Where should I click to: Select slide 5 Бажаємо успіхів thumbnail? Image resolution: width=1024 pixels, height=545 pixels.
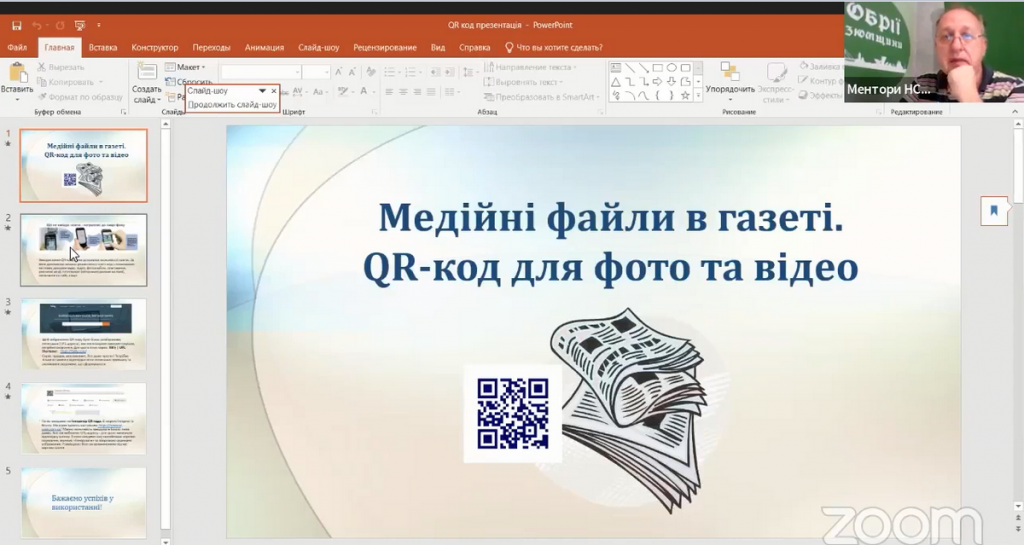pyautogui.click(x=84, y=503)
